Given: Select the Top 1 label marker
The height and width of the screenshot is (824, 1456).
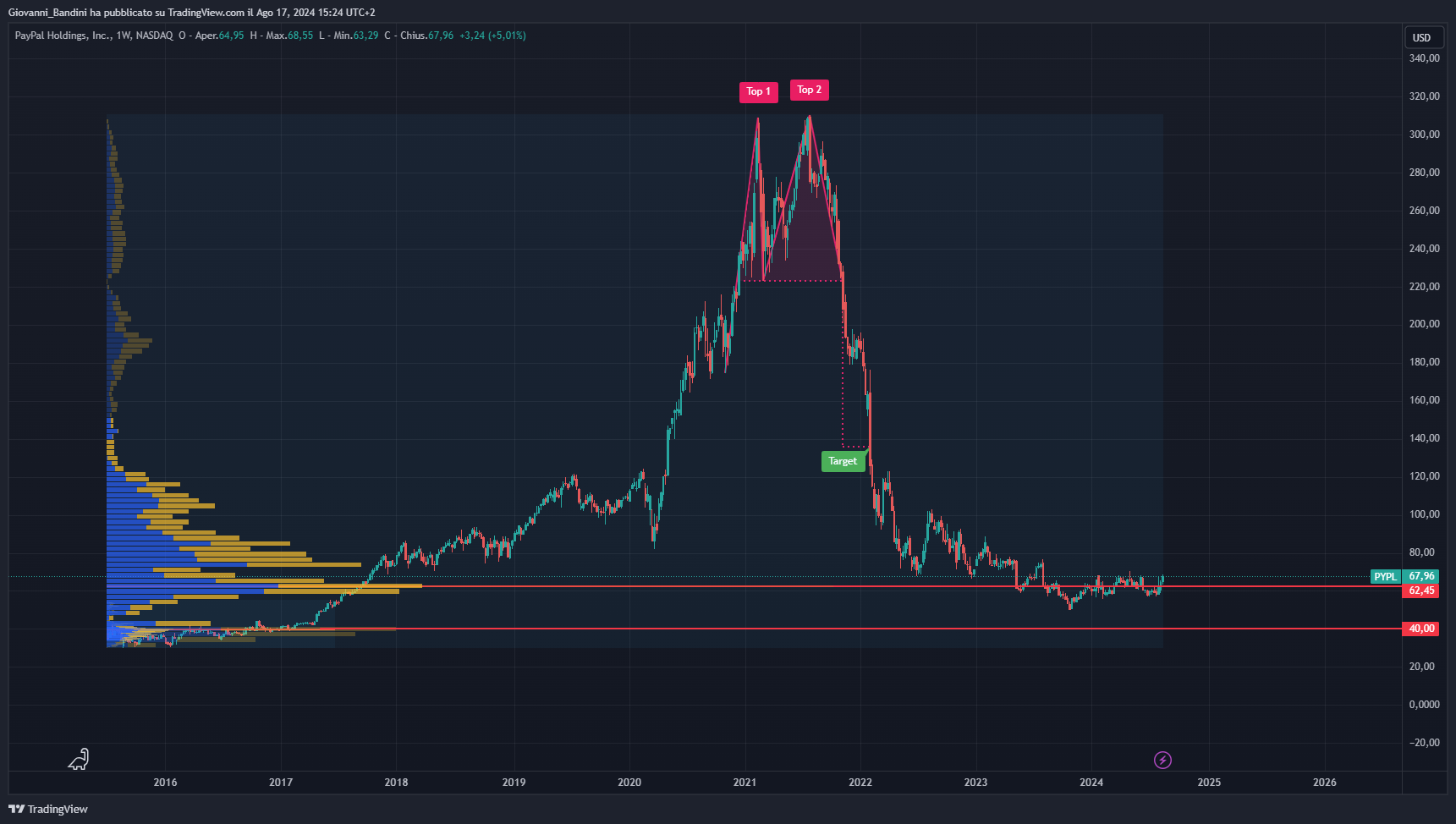Looking at the screenshot, I should pyautogui.click(x=758, y=91).
